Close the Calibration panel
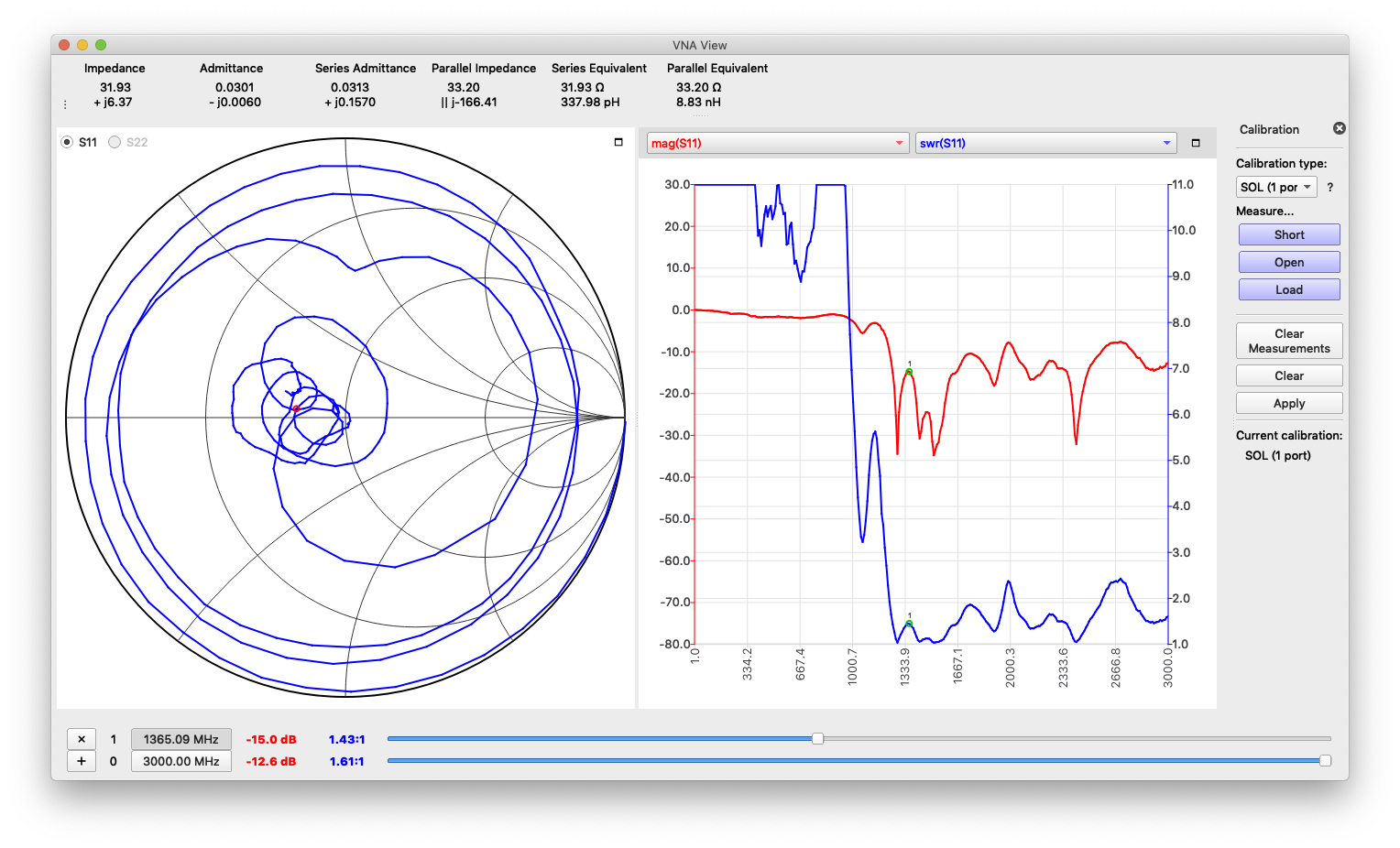Screen dimensions: 1400x848 (1339, 128)
